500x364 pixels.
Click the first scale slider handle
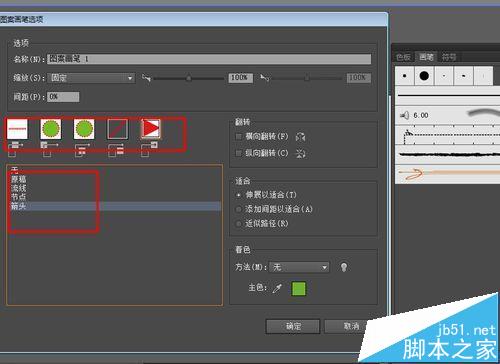[x=189, y=78]
